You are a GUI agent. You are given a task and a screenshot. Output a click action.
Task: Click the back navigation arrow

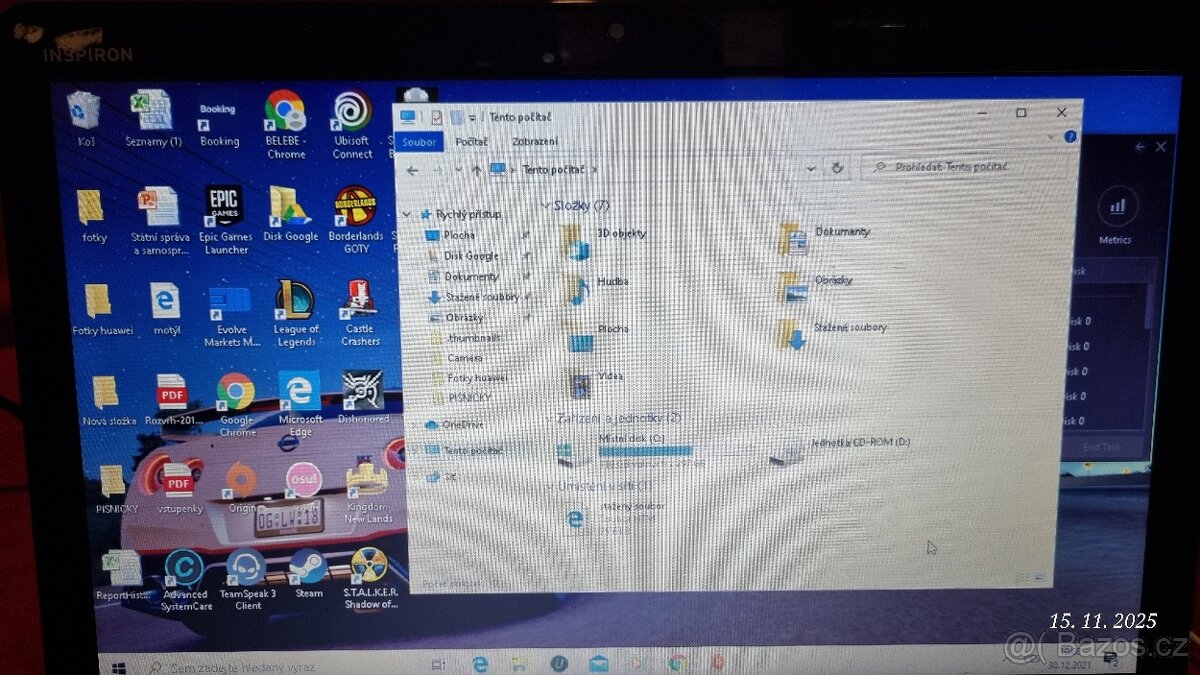coord(413,169)
